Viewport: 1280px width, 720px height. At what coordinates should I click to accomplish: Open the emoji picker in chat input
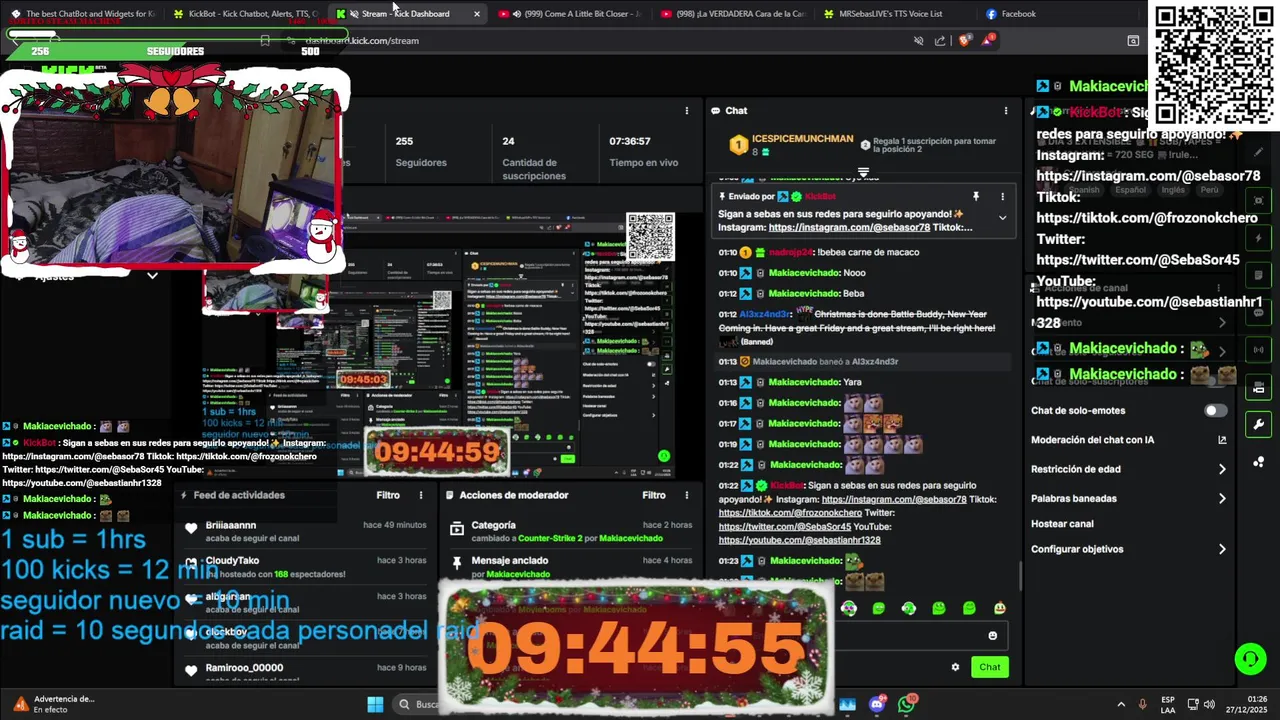coord(992,636)
